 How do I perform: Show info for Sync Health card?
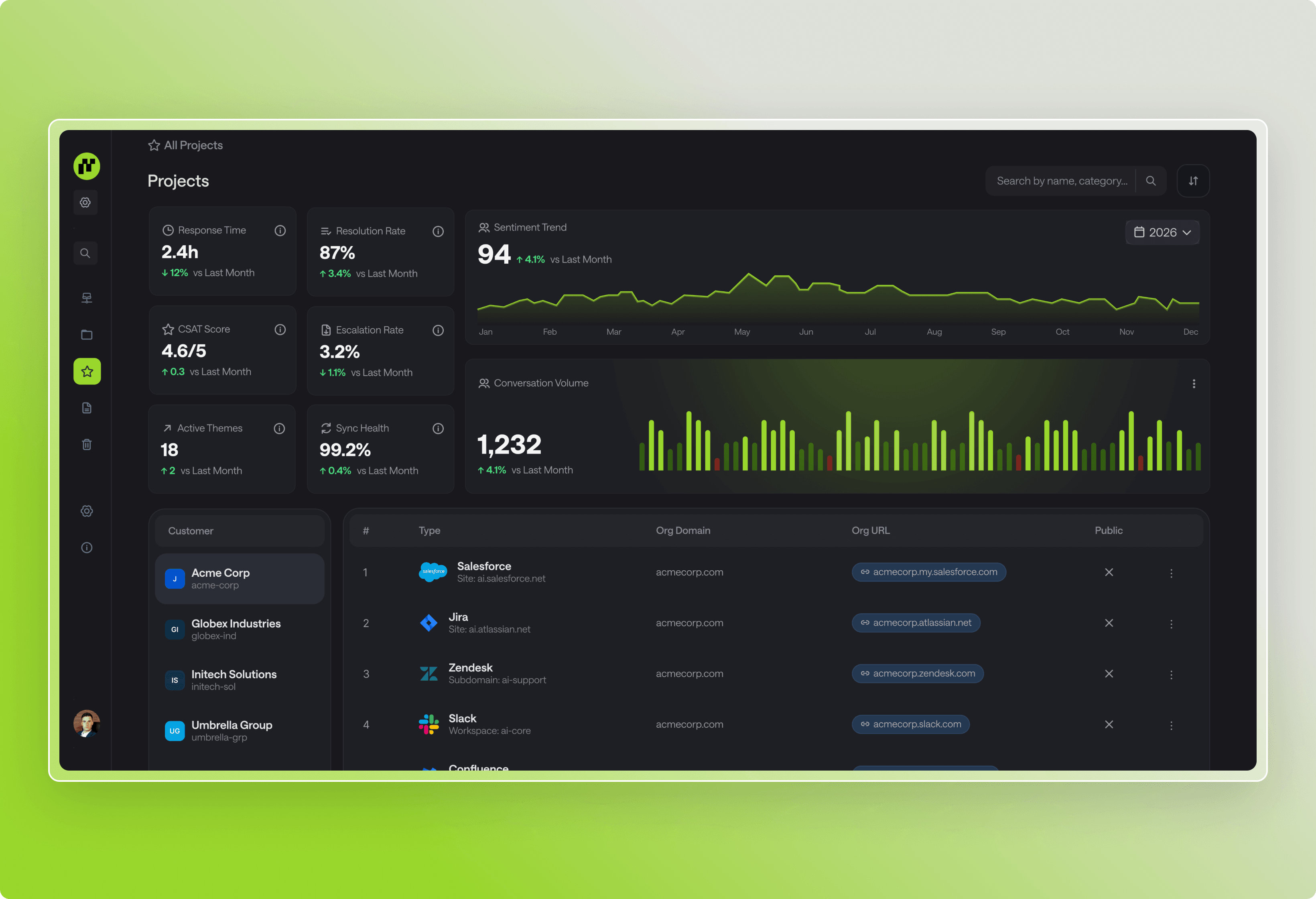[438, 429]
